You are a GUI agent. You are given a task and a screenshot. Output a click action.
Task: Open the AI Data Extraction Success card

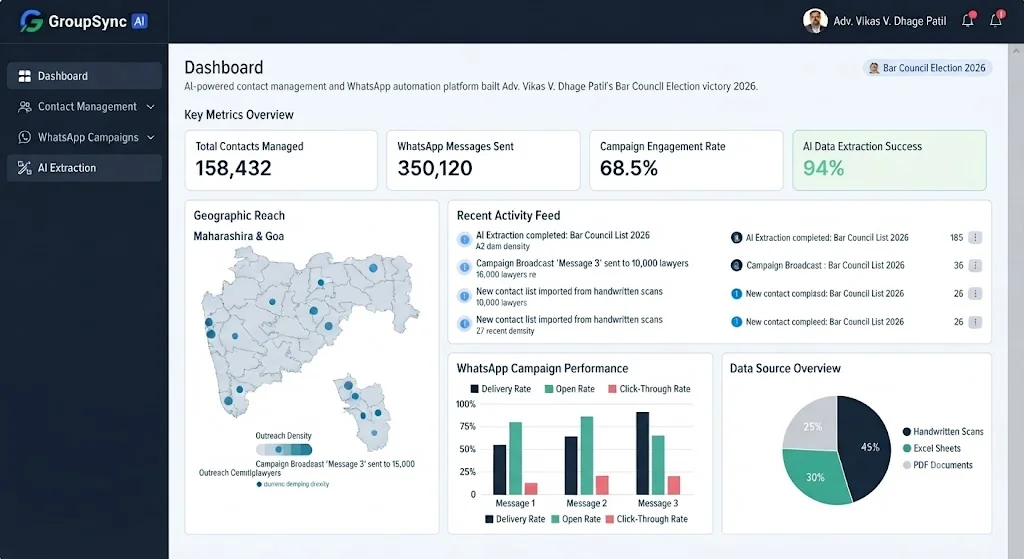click(x=889, y=160)
